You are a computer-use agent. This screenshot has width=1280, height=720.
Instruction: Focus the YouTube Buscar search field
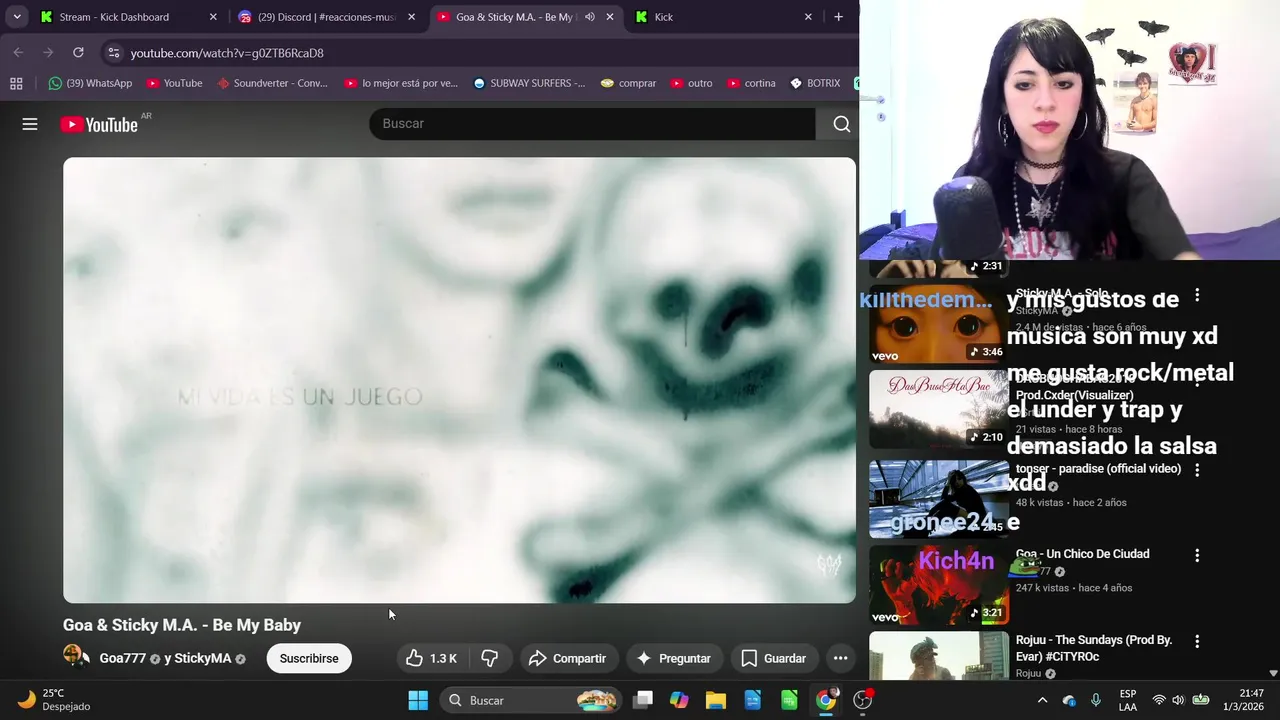point(592,124)
